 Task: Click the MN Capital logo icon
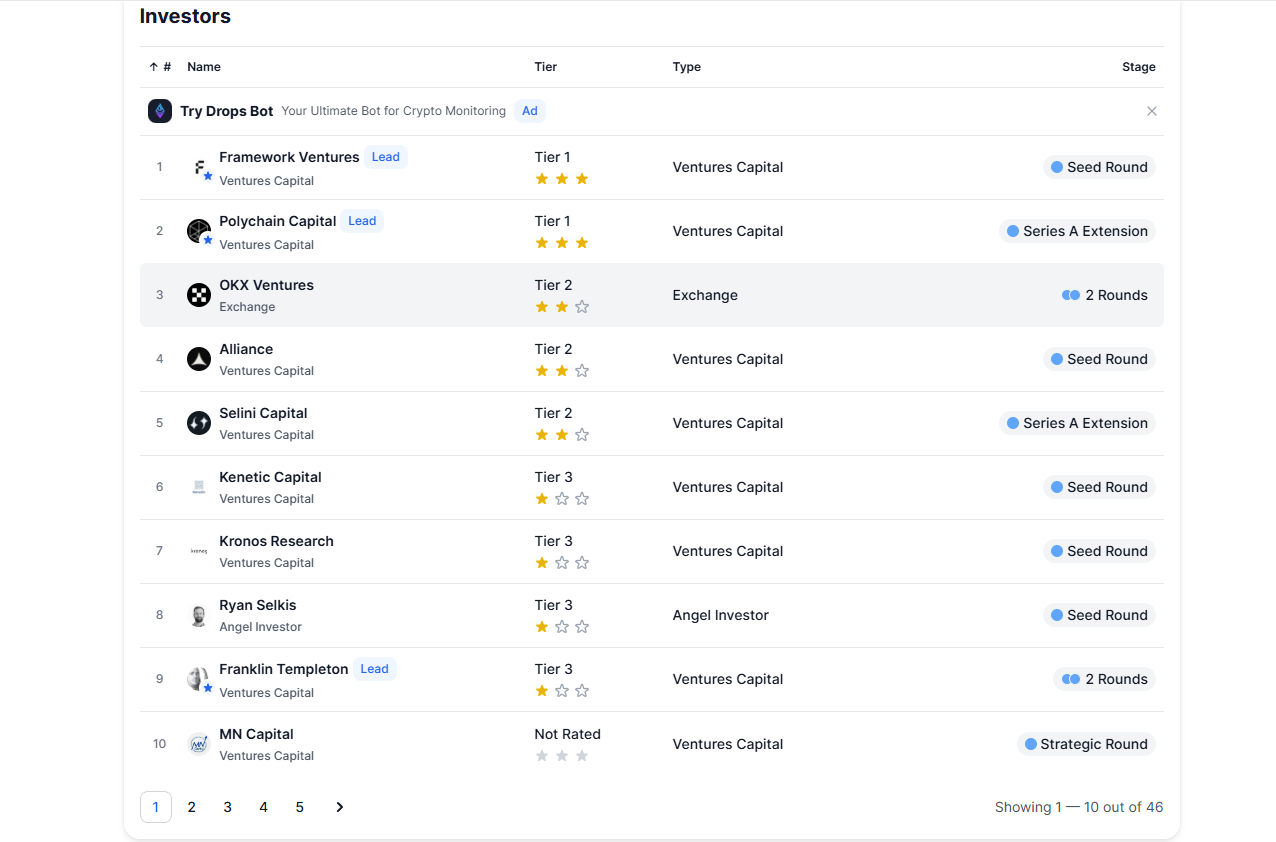[x=199, y=744]
